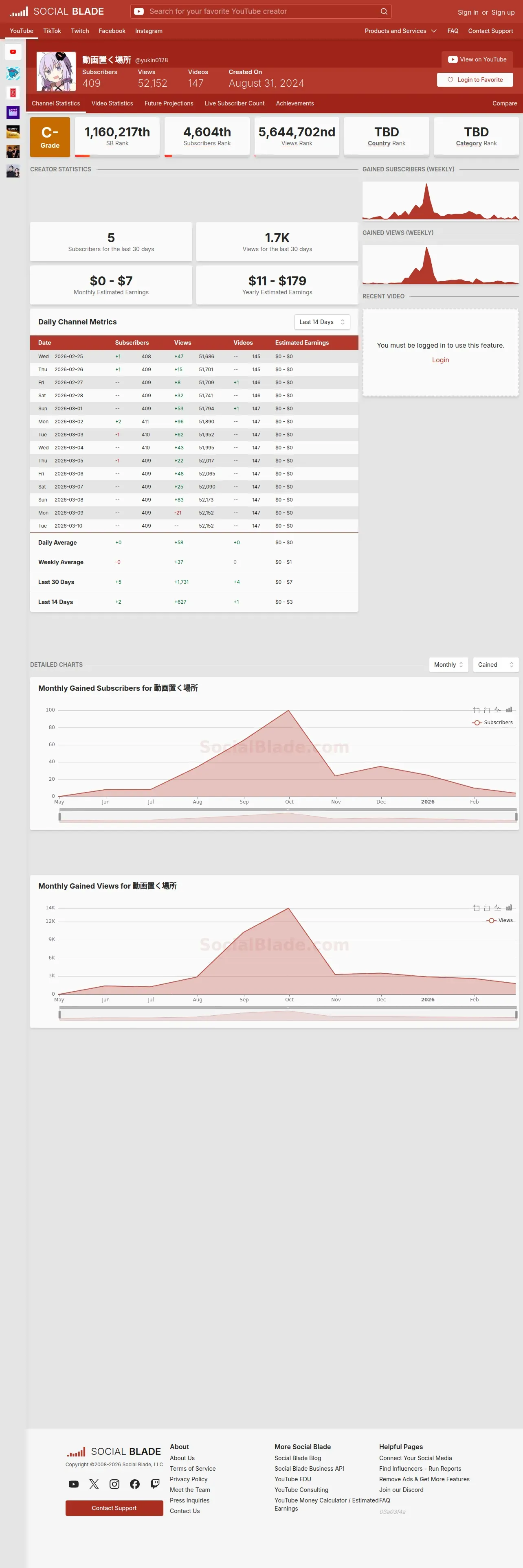The width and height of the screenshot is (523, 1568).
Task: Open the Live Subscriber Count tab
Action: pyautogui.click(x=234, y=103)
